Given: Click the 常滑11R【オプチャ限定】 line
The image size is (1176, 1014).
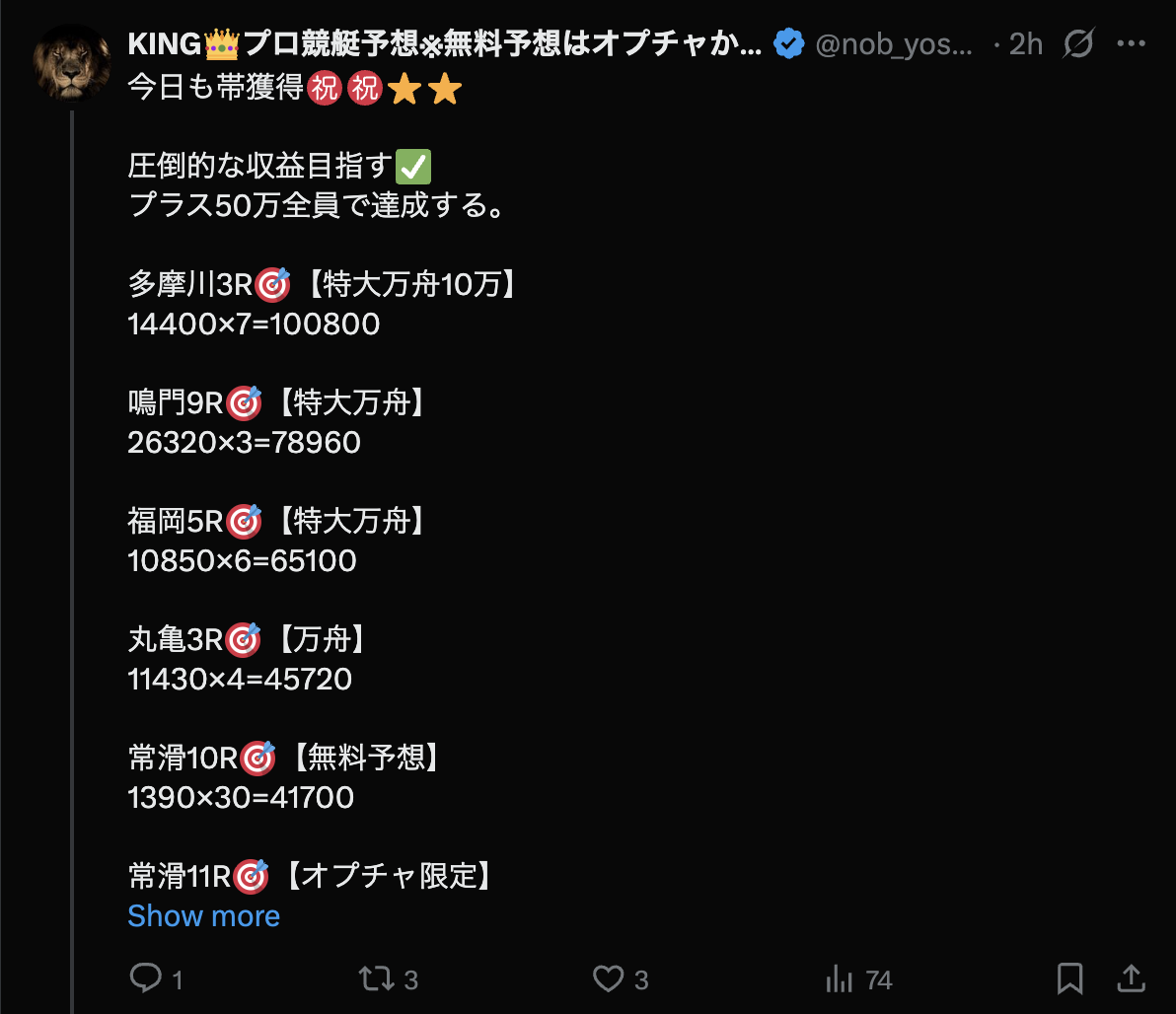Looking at the screenshot, I should (x=310, y=875).
